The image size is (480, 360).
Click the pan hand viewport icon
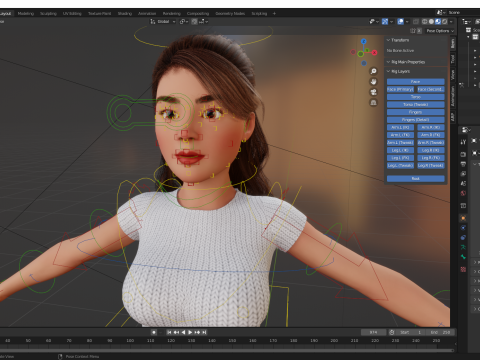coord(374,82)
